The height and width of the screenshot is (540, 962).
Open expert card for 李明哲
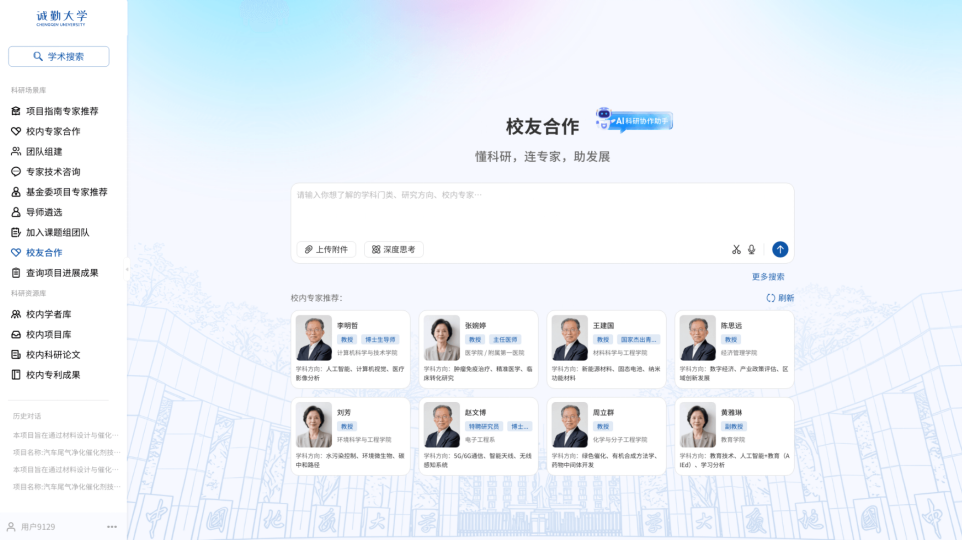[350, 349]
